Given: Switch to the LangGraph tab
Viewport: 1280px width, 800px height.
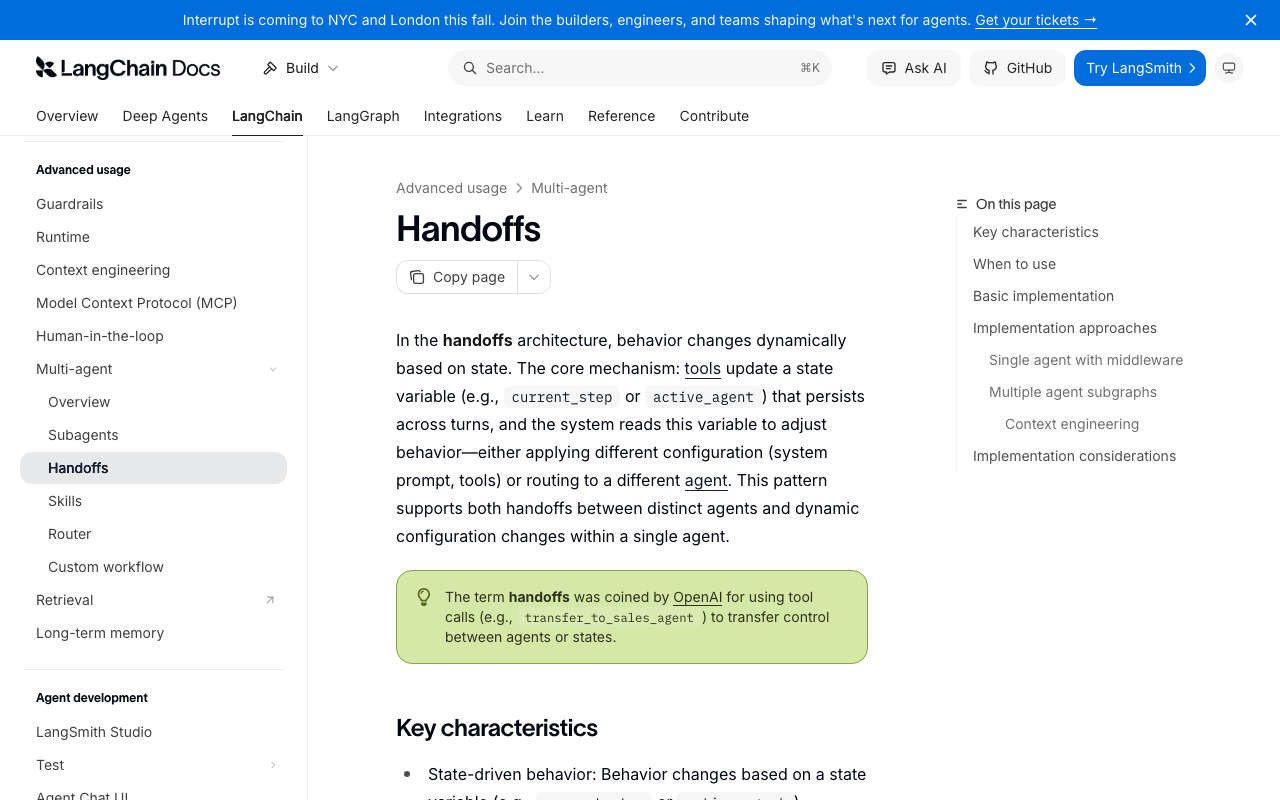Looking at the screenshot, I should tap(363, 116).
